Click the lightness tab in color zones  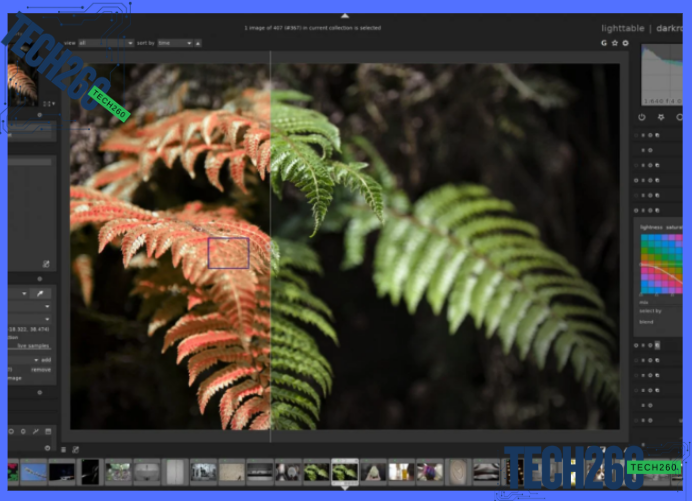652,227
